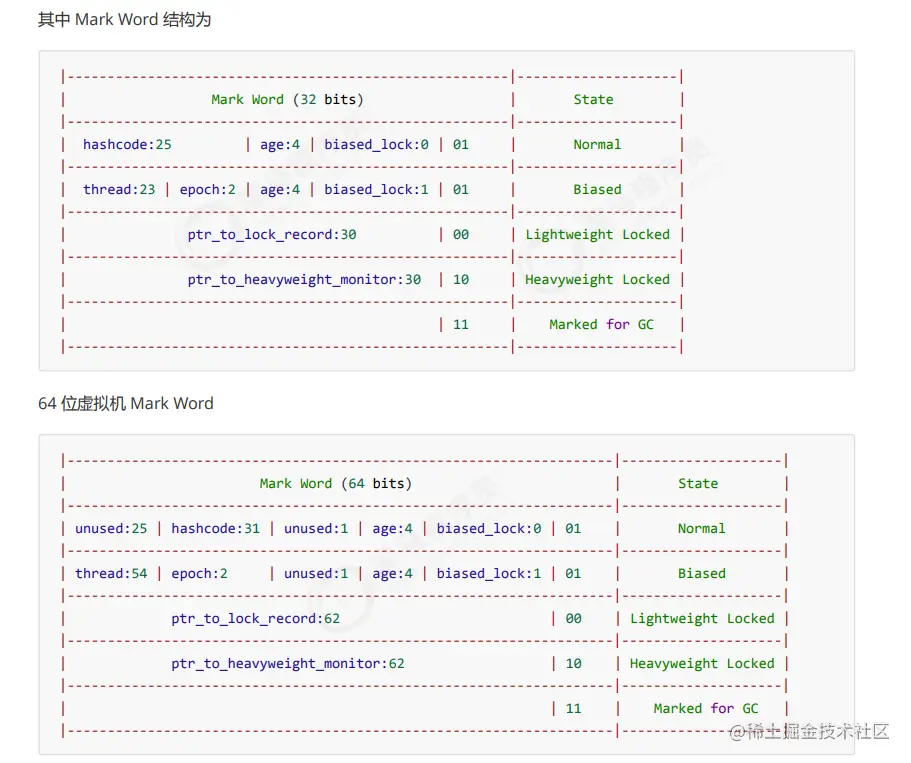Select 'Marked for GC' in the 64 bits table
Viewport: 911px width, 763px height.
(x=706, y=708)
